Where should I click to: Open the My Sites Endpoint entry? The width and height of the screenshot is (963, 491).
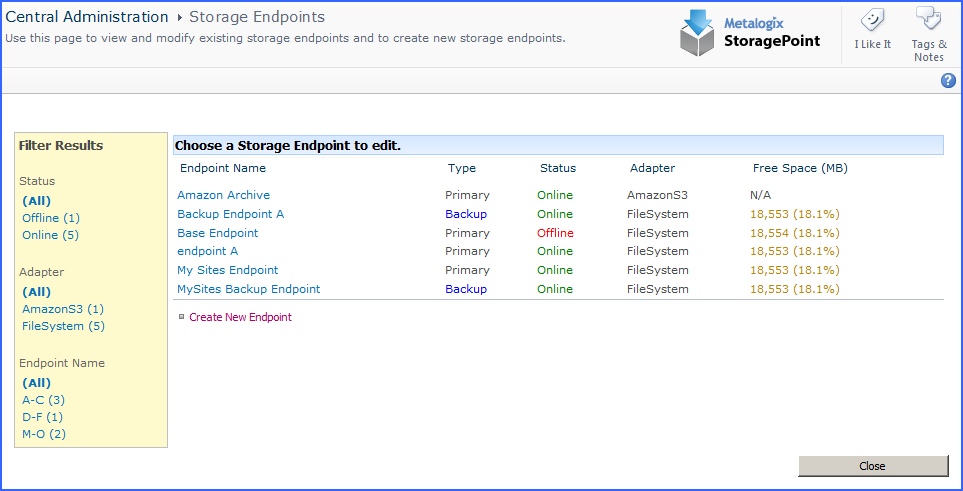[227, 270]
